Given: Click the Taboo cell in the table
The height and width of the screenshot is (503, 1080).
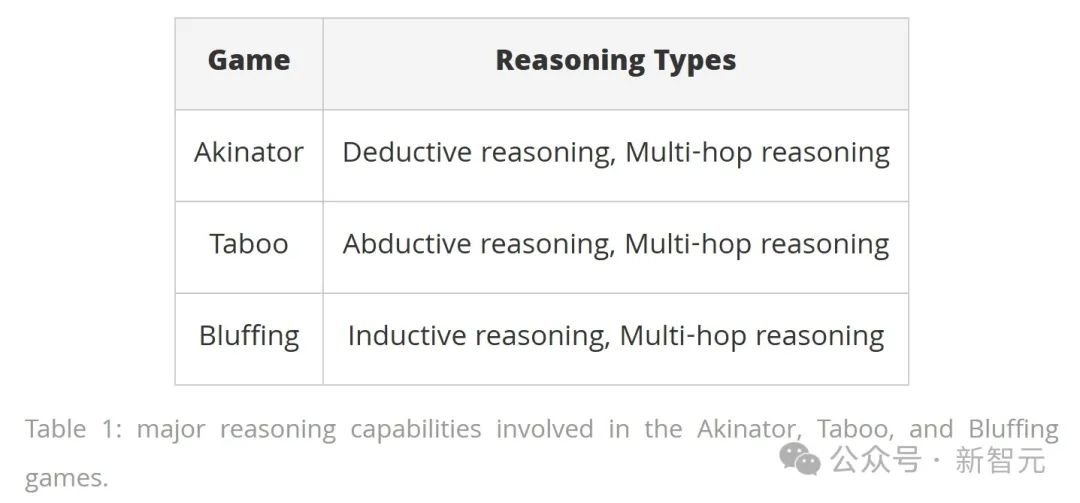Looking at the screenshot, I should [249, 244].
